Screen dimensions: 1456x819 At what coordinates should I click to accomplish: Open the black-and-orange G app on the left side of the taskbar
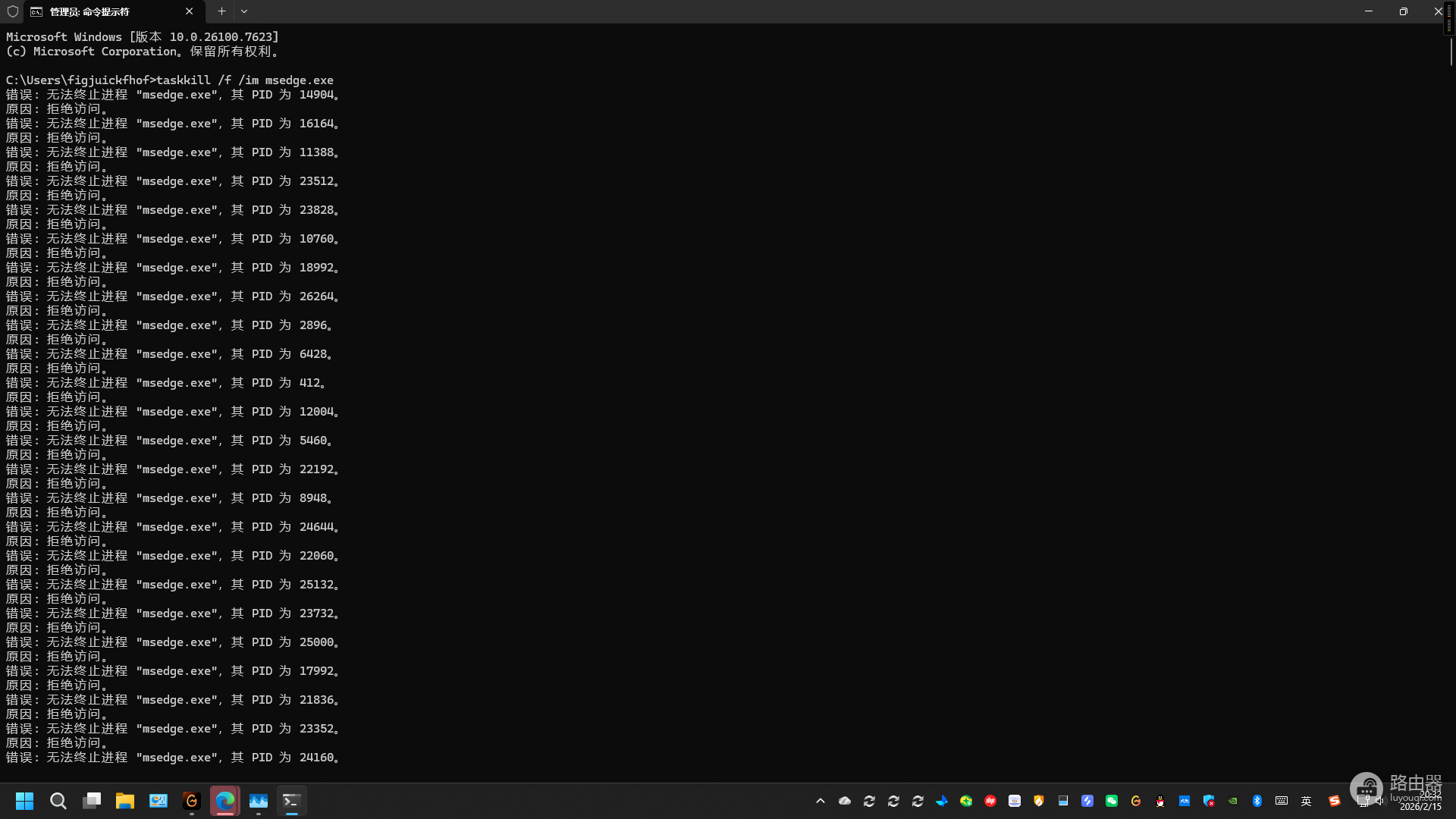[192, 801]
